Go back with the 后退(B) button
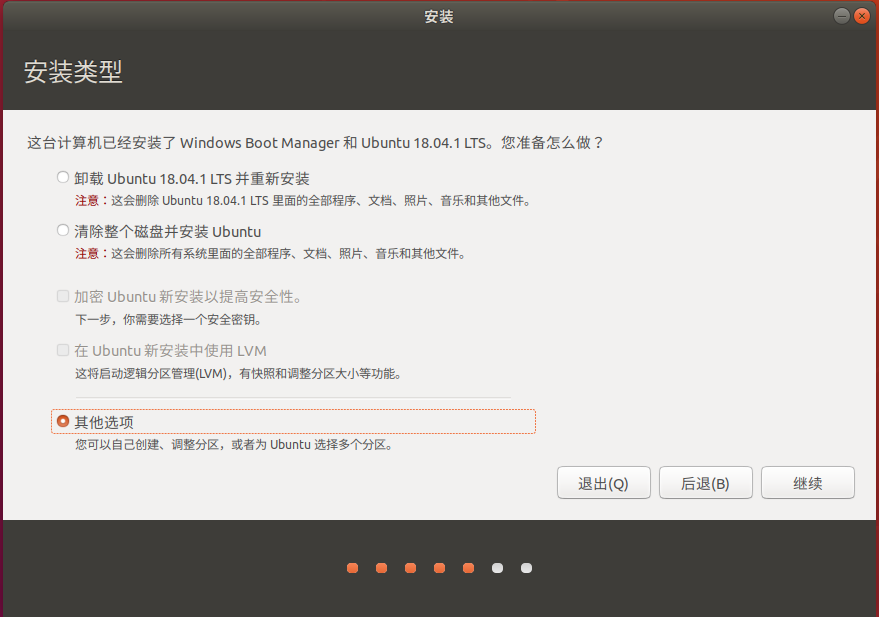879x617 pixels. click(706, 483)
